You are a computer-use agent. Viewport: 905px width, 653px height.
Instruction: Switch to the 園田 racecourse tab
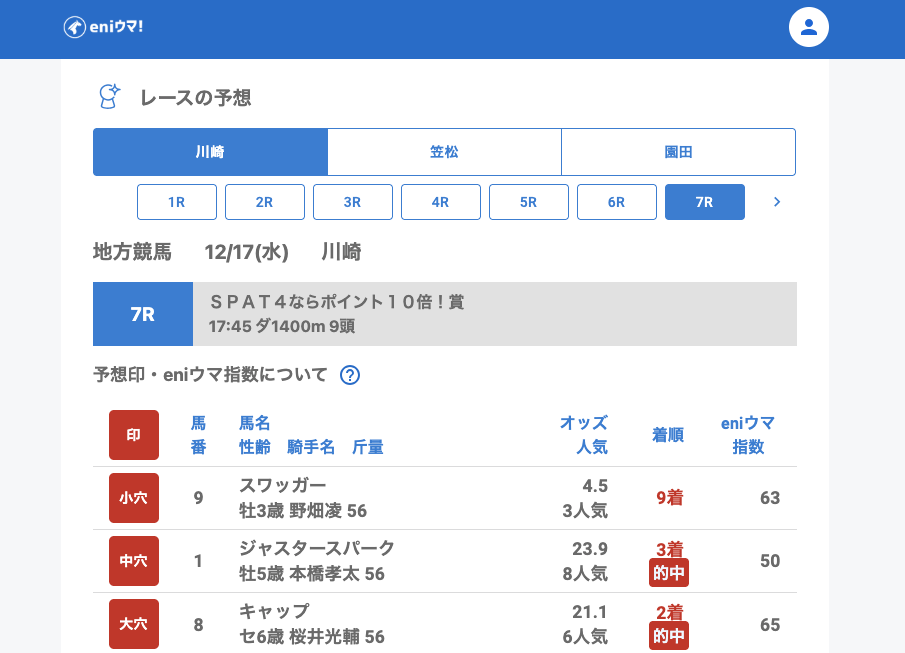point(678,152)
